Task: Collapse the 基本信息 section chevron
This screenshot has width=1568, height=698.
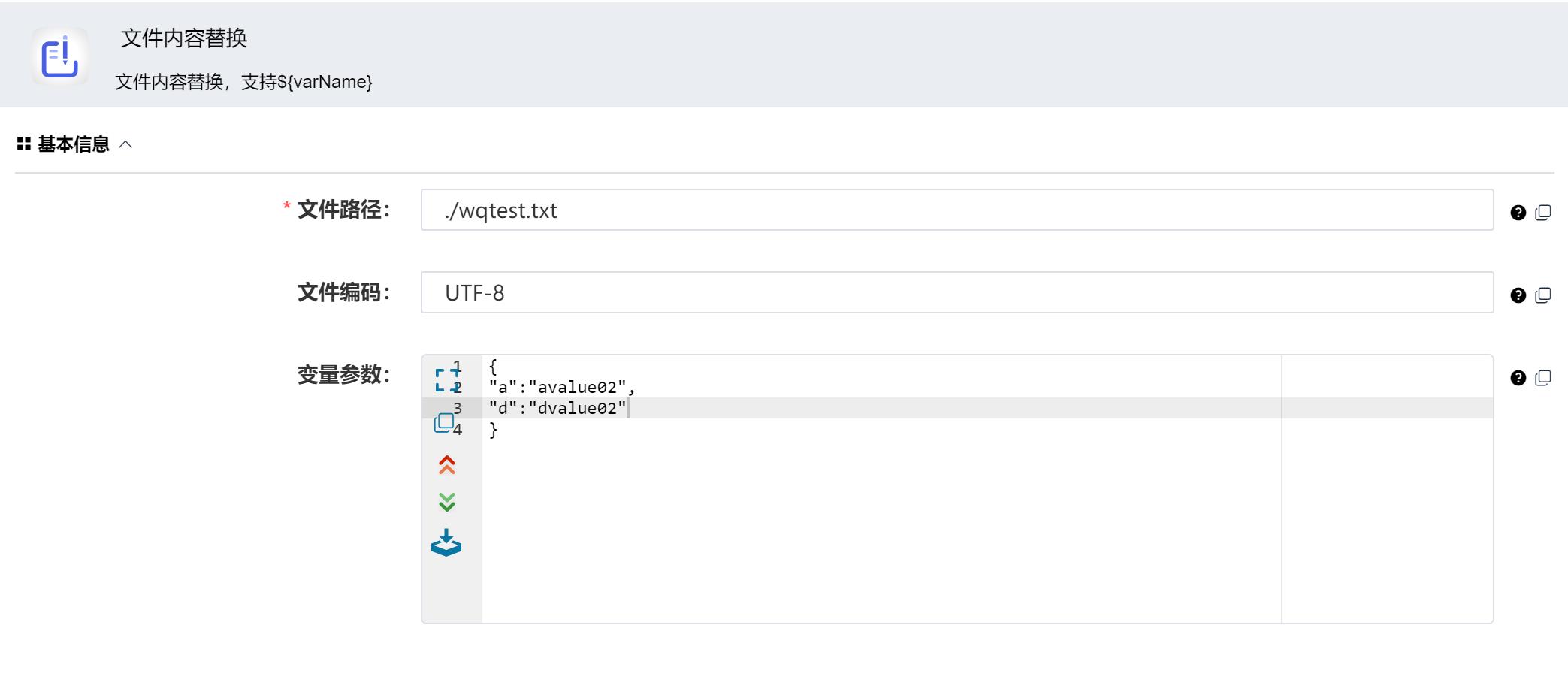Action: tap(126, 144)
